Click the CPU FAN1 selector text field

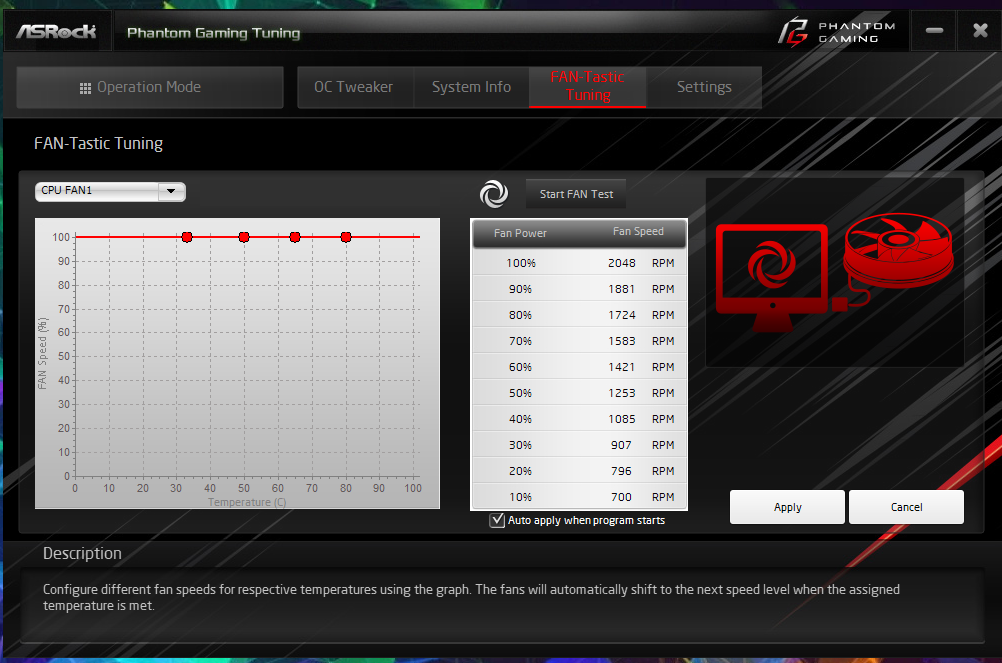tap(96, 191)
